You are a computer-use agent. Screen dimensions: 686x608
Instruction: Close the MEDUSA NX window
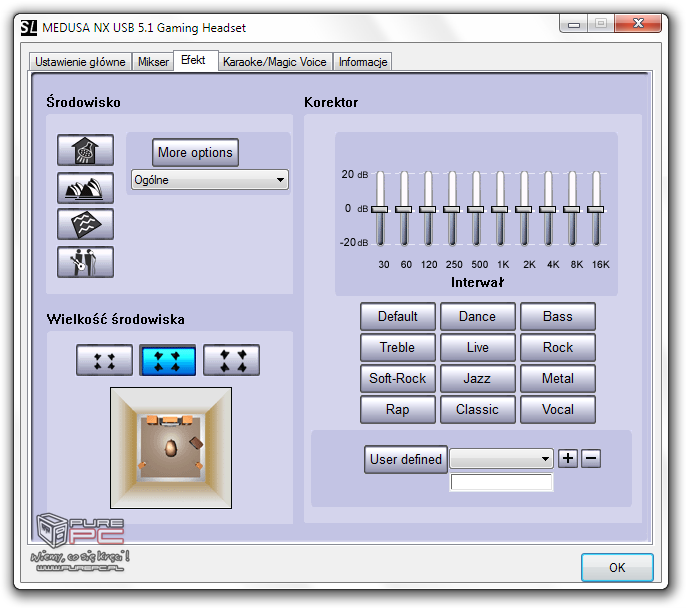tap(638, 24)
